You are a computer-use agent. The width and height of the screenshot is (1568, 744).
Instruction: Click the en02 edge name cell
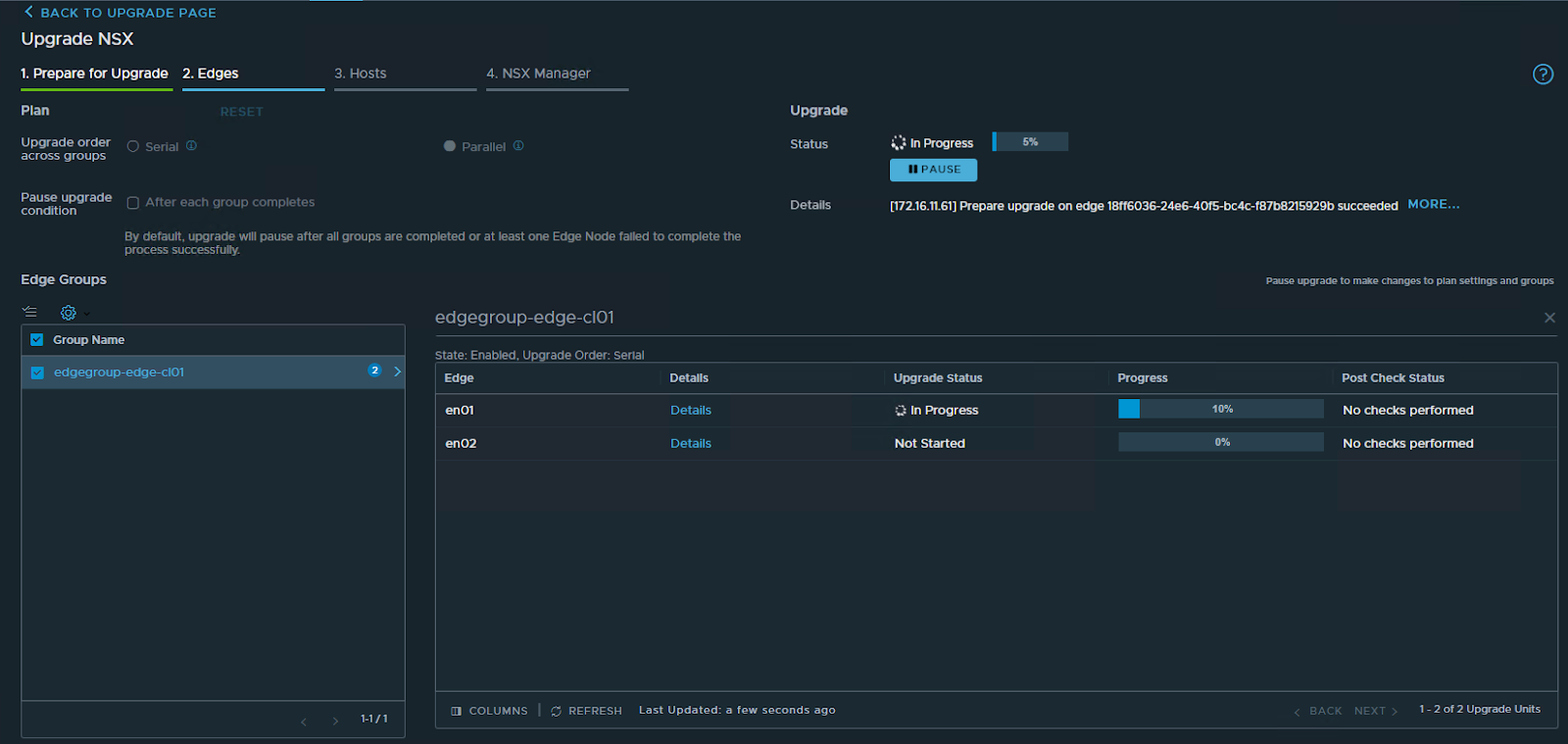[x=461, y=444]
